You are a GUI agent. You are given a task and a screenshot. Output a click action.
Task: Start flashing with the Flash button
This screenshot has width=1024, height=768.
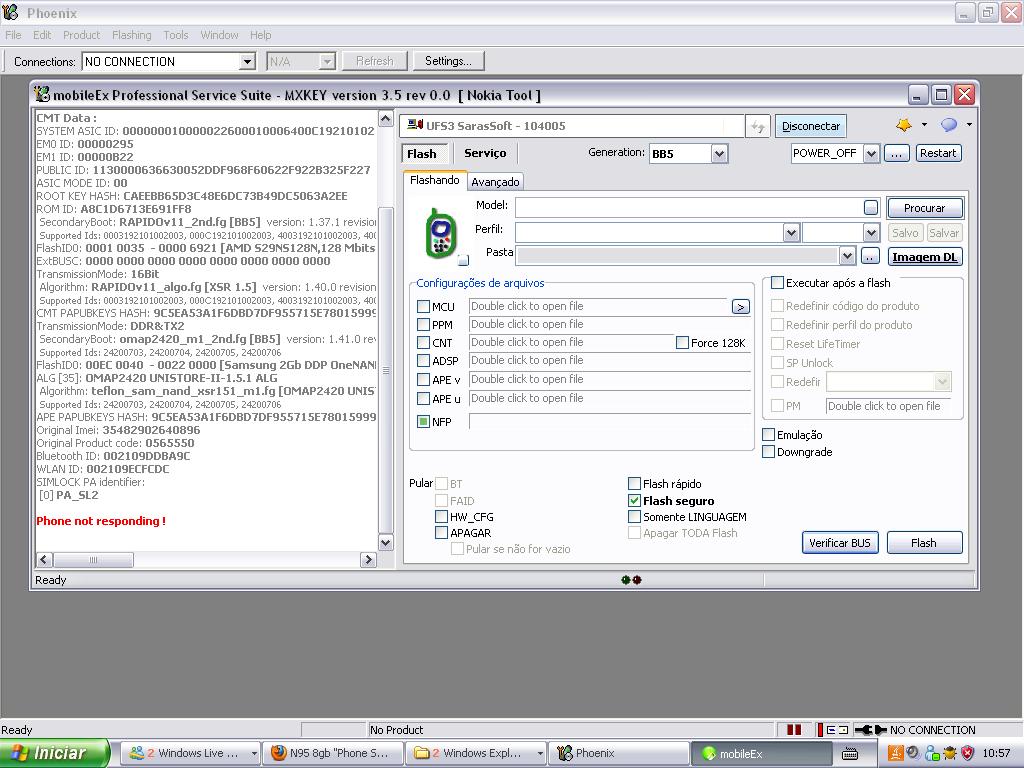coord(924,543)
